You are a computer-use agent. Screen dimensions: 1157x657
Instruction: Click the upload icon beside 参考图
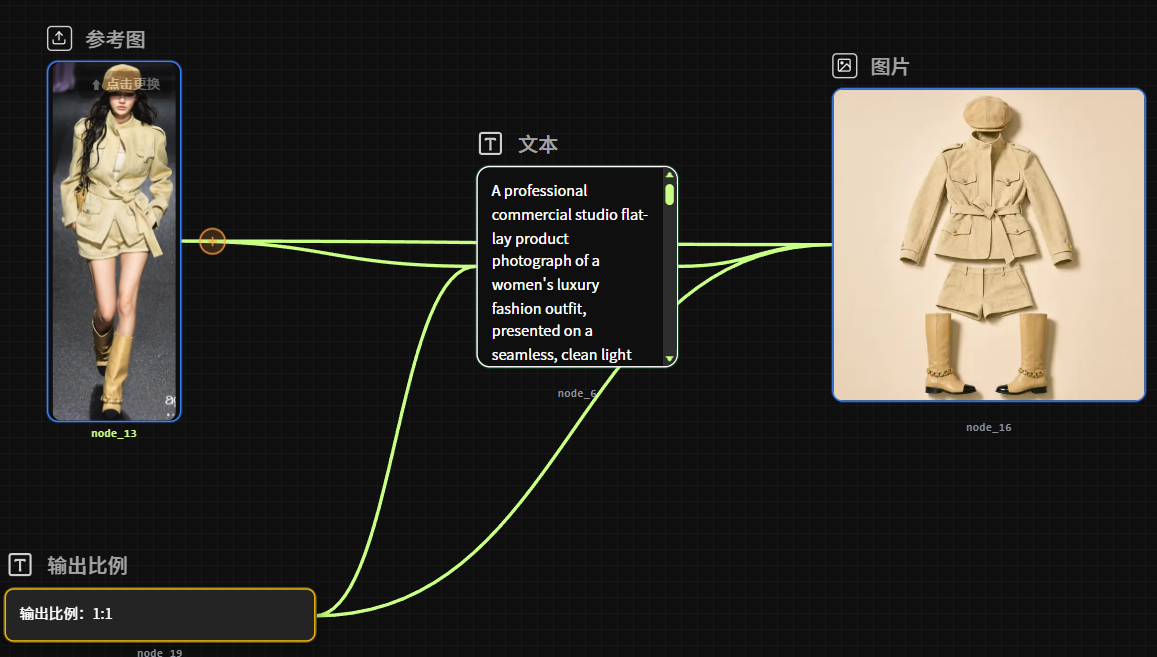pyautogui.click(x=59, y=38)
